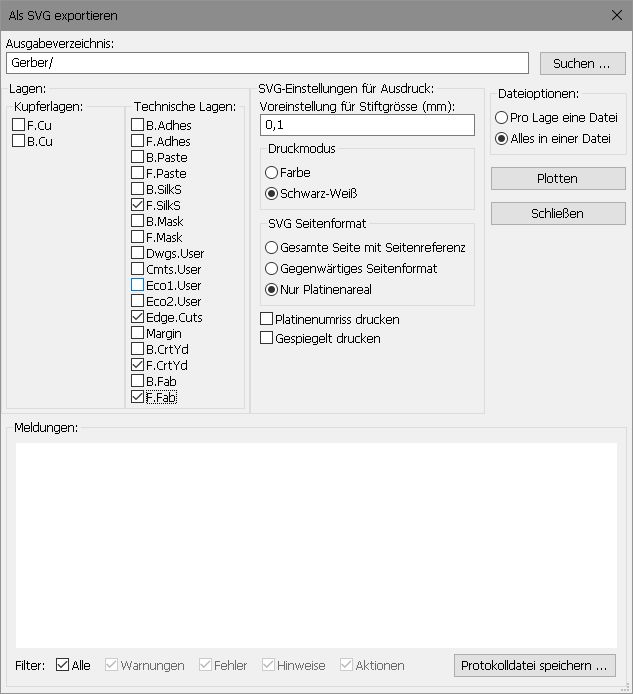Image resolution: width=633 pixels, height=694 pixels.
Task: Click the Schließen button
Action: [558, 213]
